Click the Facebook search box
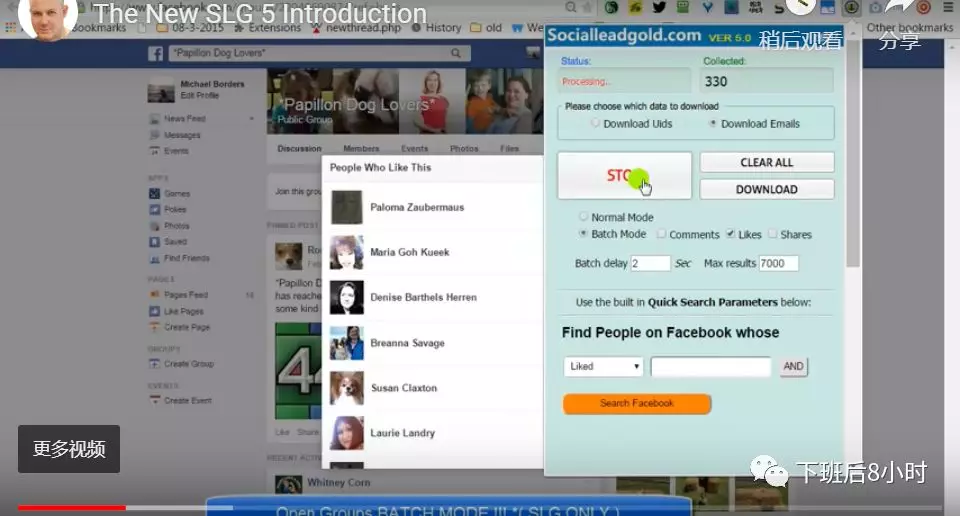This screenshot has height=516, width=960. tap(318, 53)
